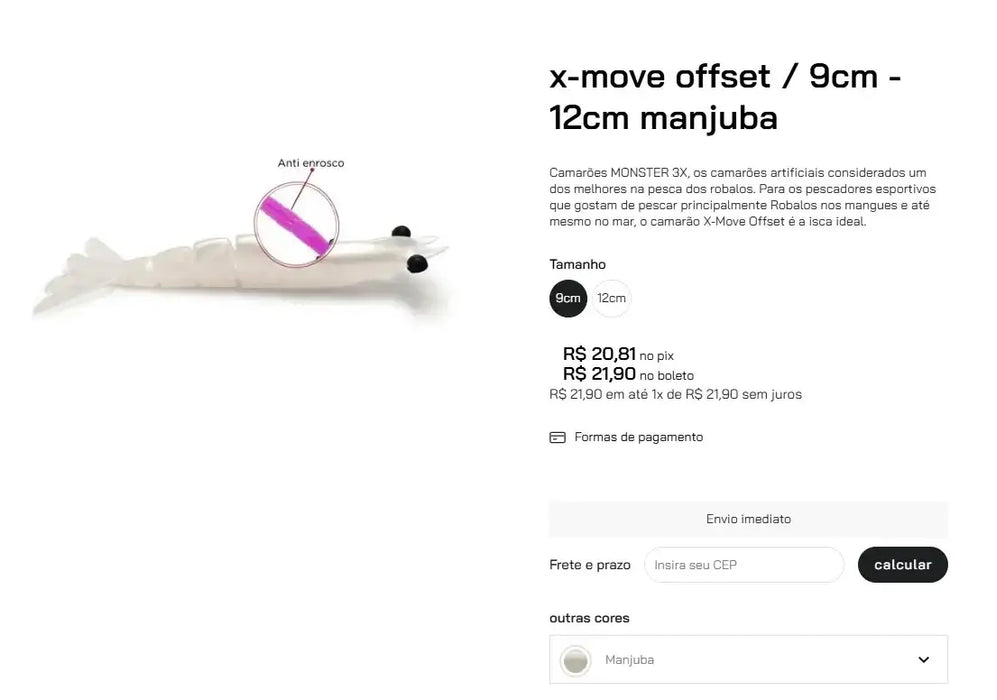The width and height of the screenshot is (997, 700).
Task: Click the calcular button
Action: click(x=902, y=565)
